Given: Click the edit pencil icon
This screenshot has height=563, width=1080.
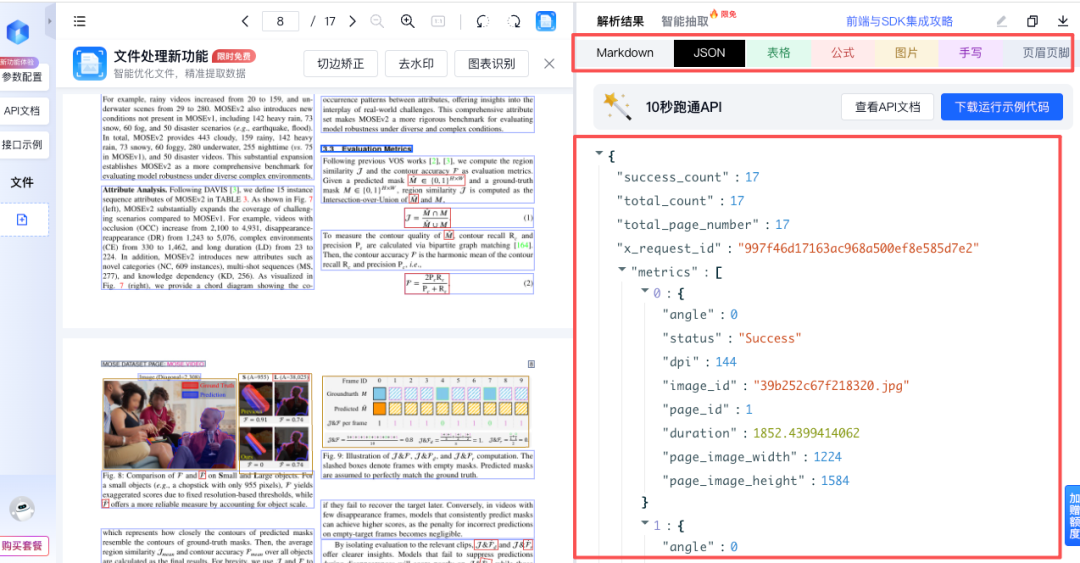Looking at the screenshot, I should tap(1001, 21).
